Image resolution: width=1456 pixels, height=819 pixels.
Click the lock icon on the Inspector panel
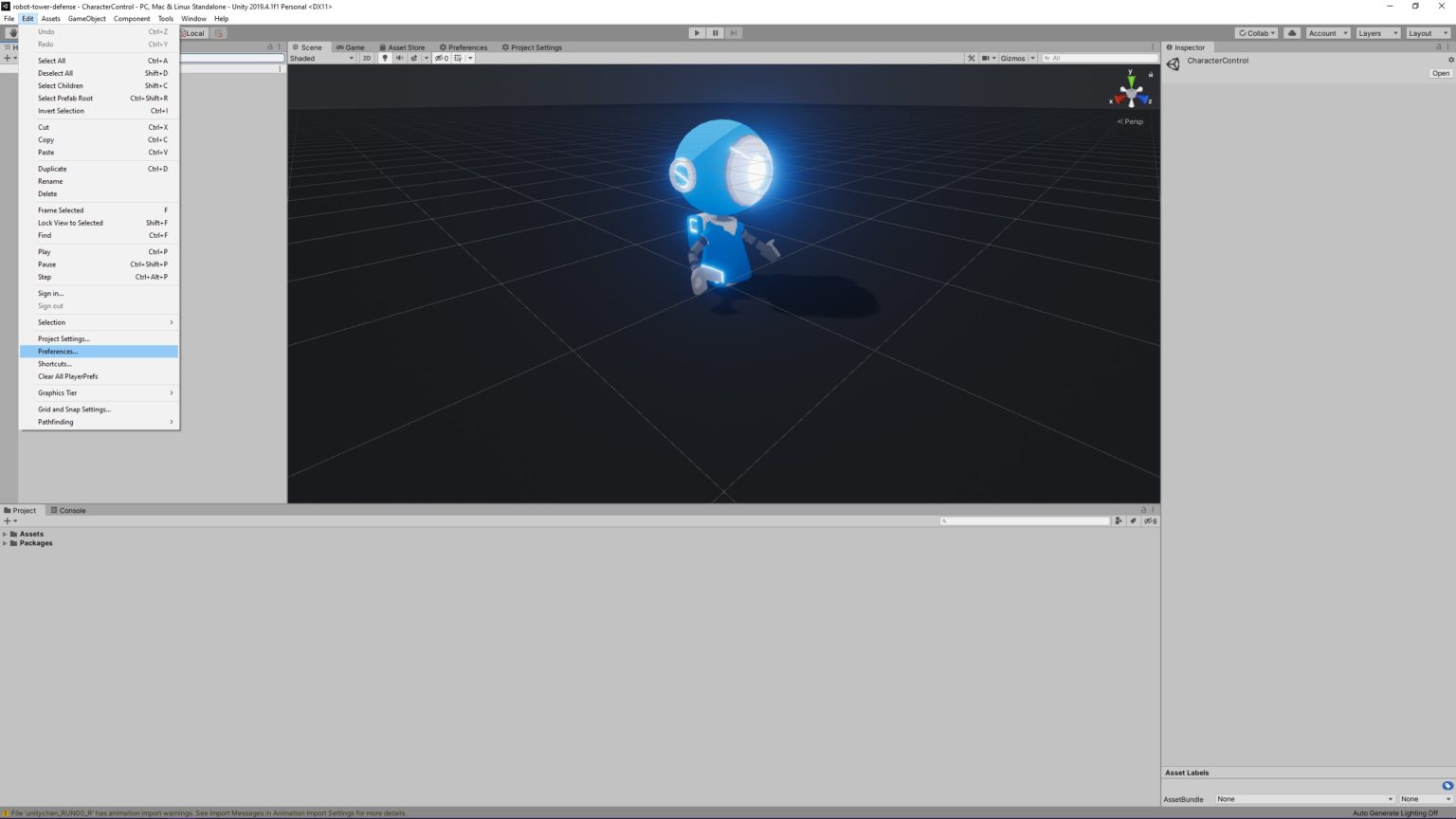(x=1439, y=47)
